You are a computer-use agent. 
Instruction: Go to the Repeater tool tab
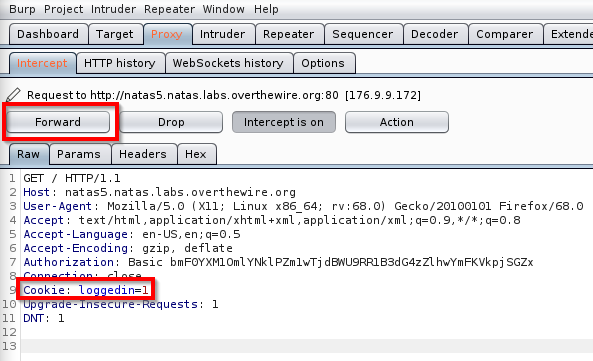pyautogui.click(x=289, y=34)
